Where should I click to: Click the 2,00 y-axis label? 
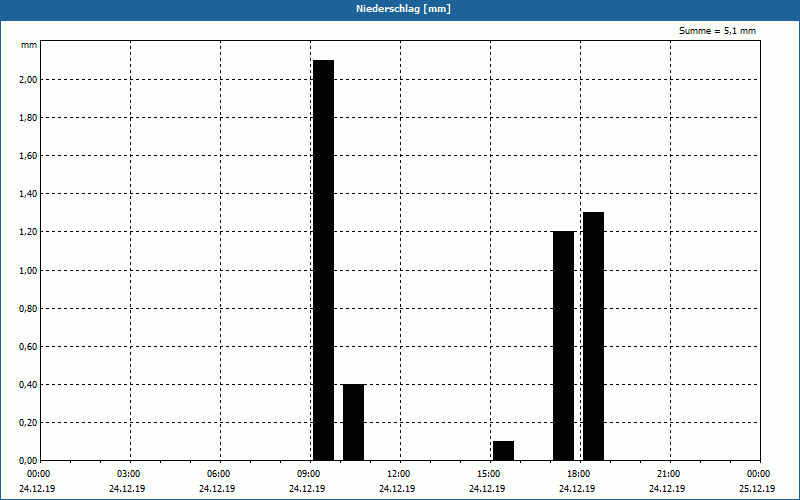(28, 80)
